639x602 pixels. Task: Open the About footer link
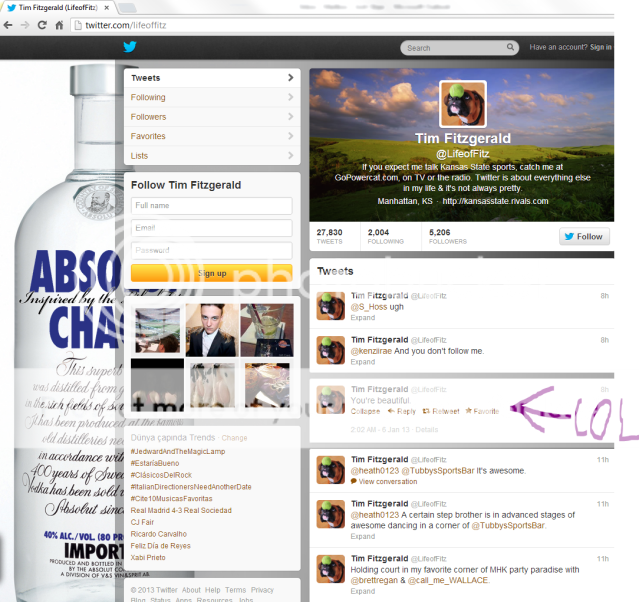(191, 590)
